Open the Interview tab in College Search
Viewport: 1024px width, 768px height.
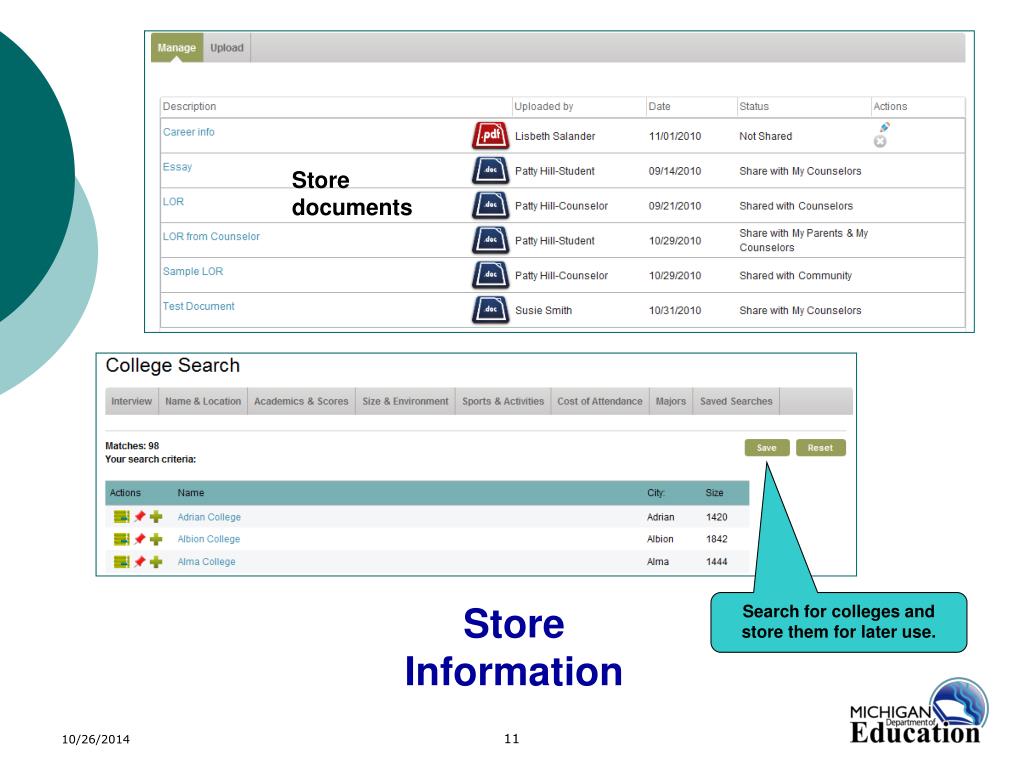click(x=131, y=401)
